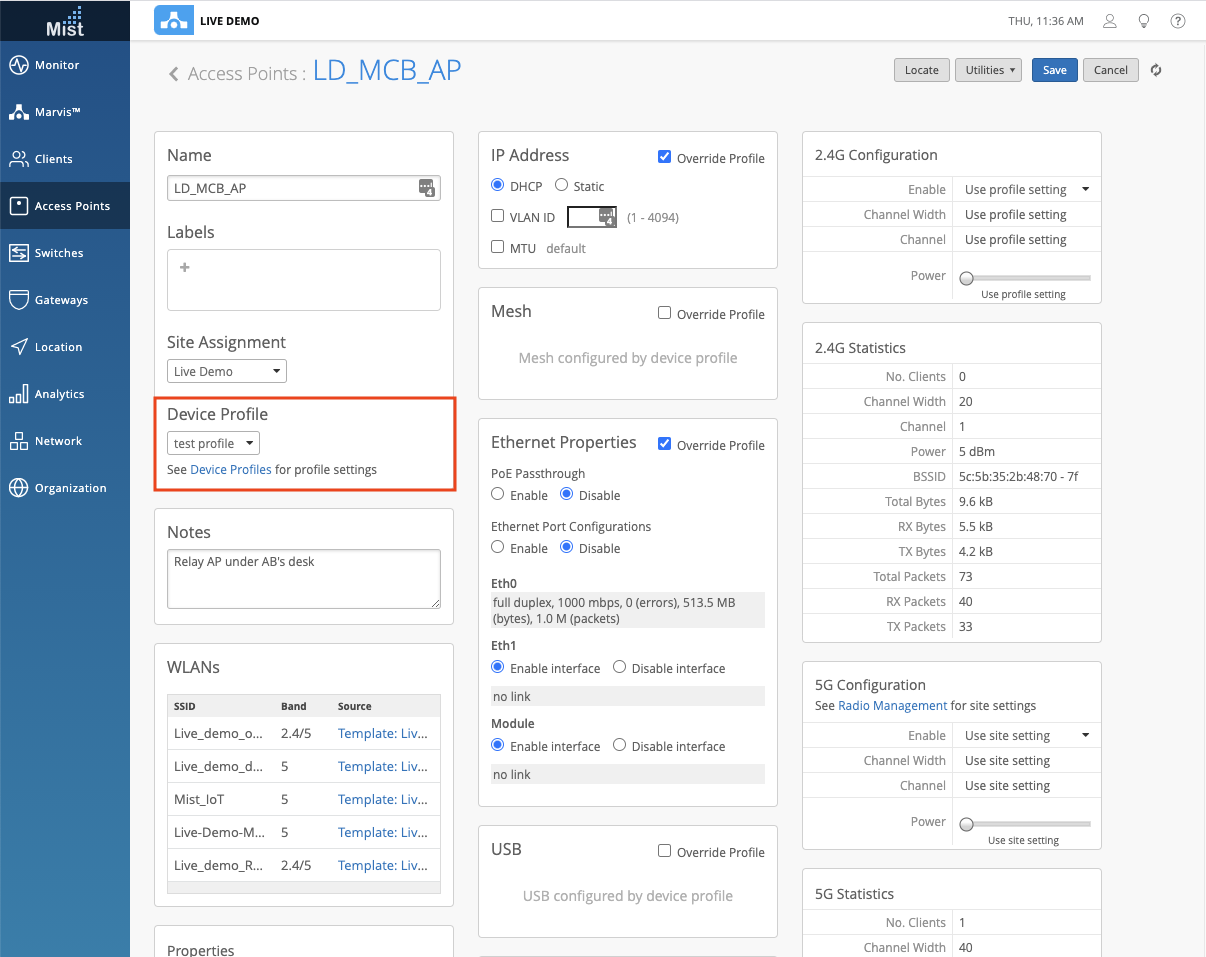Viewport: 1206px width, 957px height.
Task: Select the Static IP address radio button
Action: click(561, 185)
